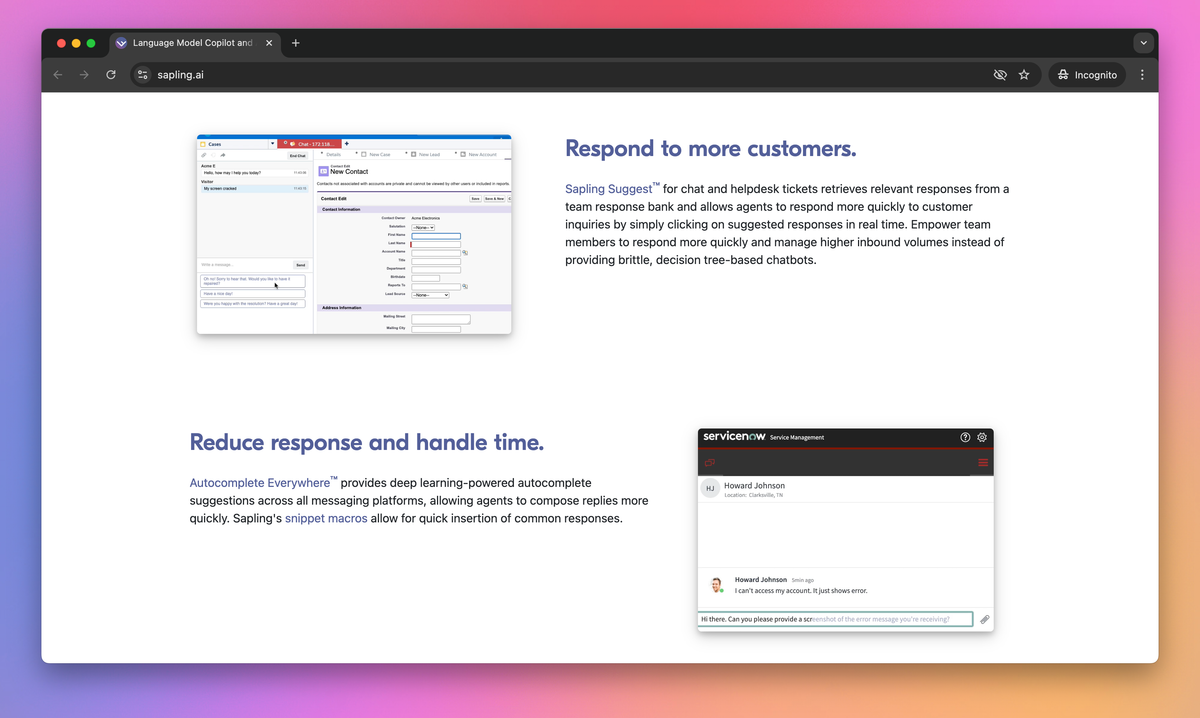Select the New Case tab in CRM demo

pos(376,154)
